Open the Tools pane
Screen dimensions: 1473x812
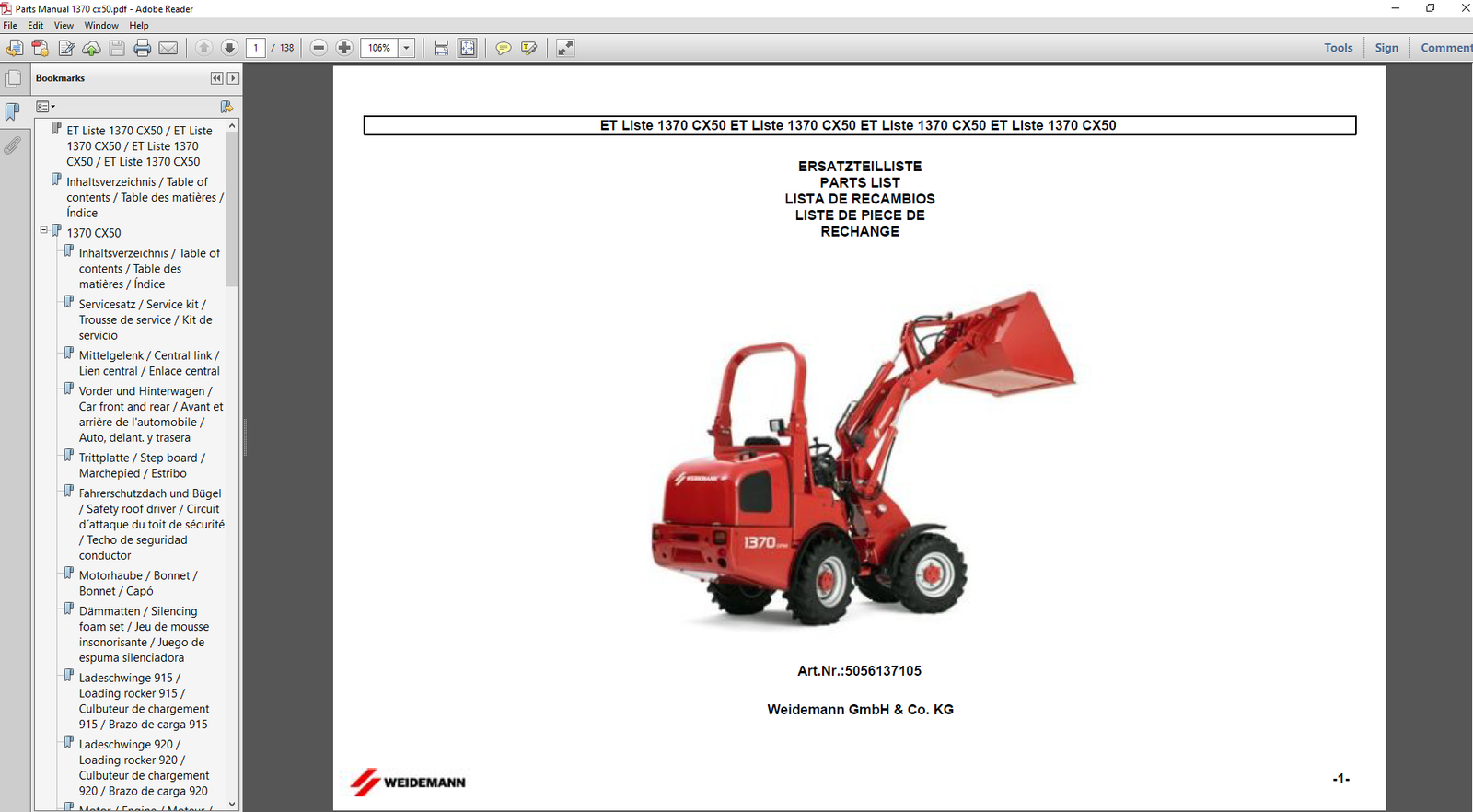pyautogui.click(x=1338, y=48)
